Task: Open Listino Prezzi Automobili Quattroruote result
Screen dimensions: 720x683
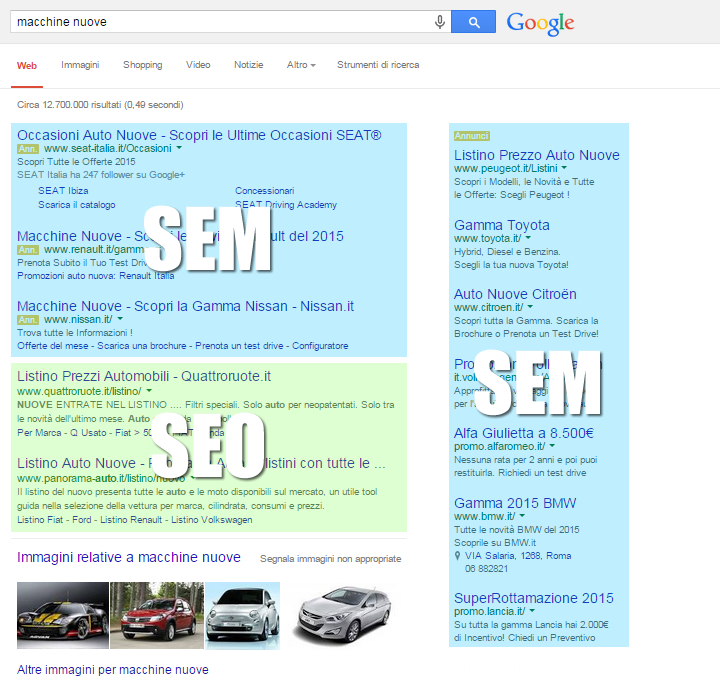Action: click(144, 376)
